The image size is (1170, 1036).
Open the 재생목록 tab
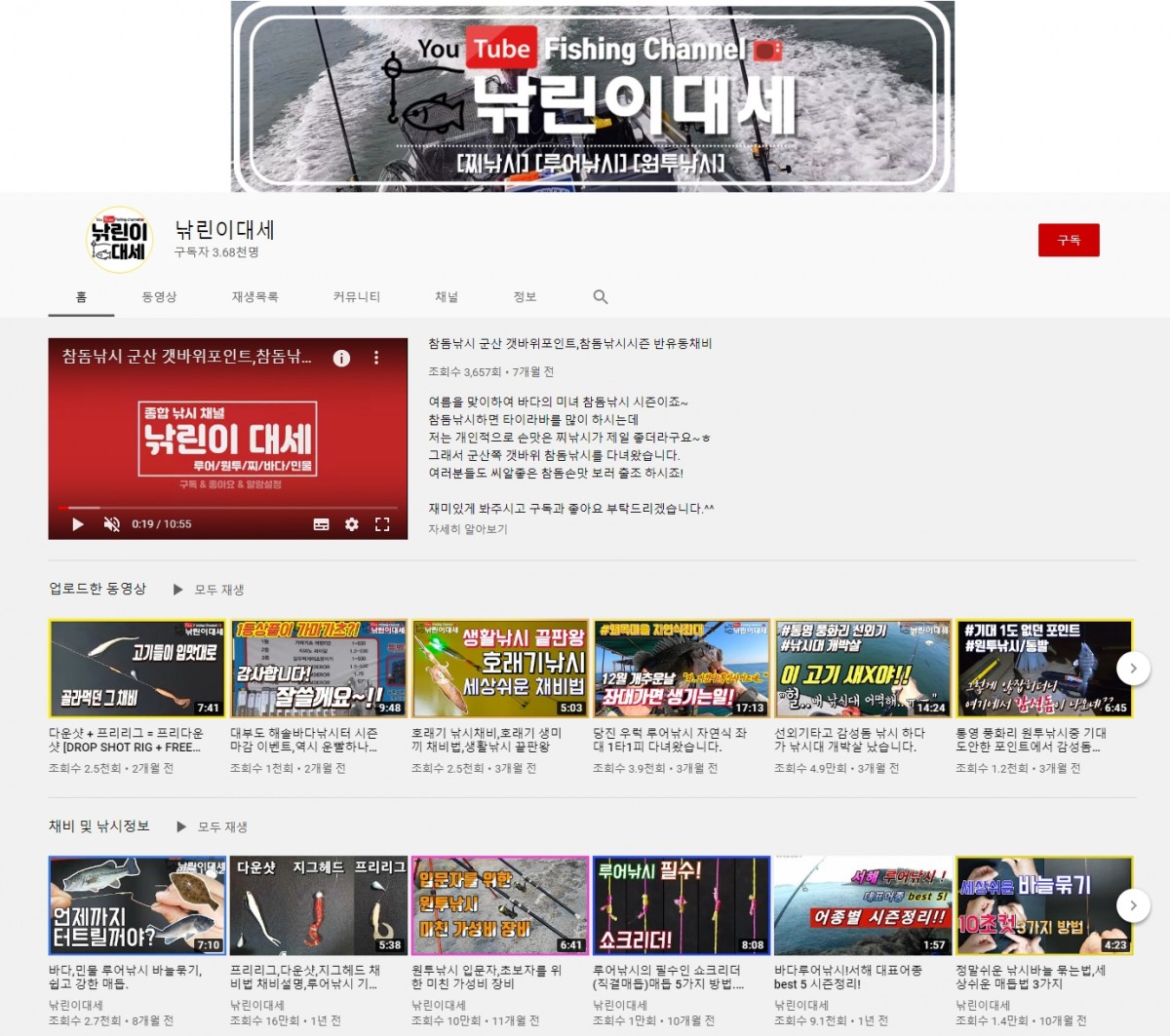pyautogui.click(x=254, y=297)
